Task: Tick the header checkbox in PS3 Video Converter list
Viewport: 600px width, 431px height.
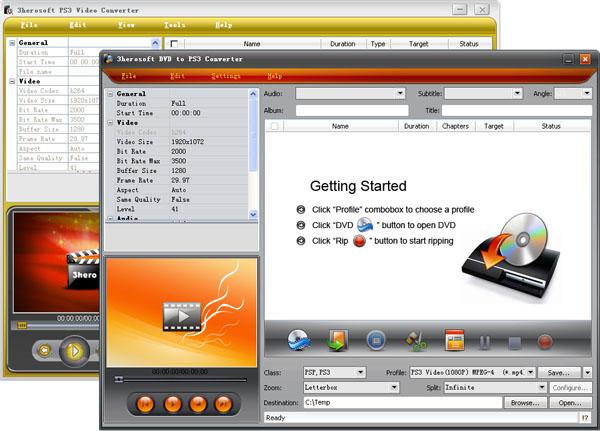Action: pyautogui.click(x=174, y=44)
